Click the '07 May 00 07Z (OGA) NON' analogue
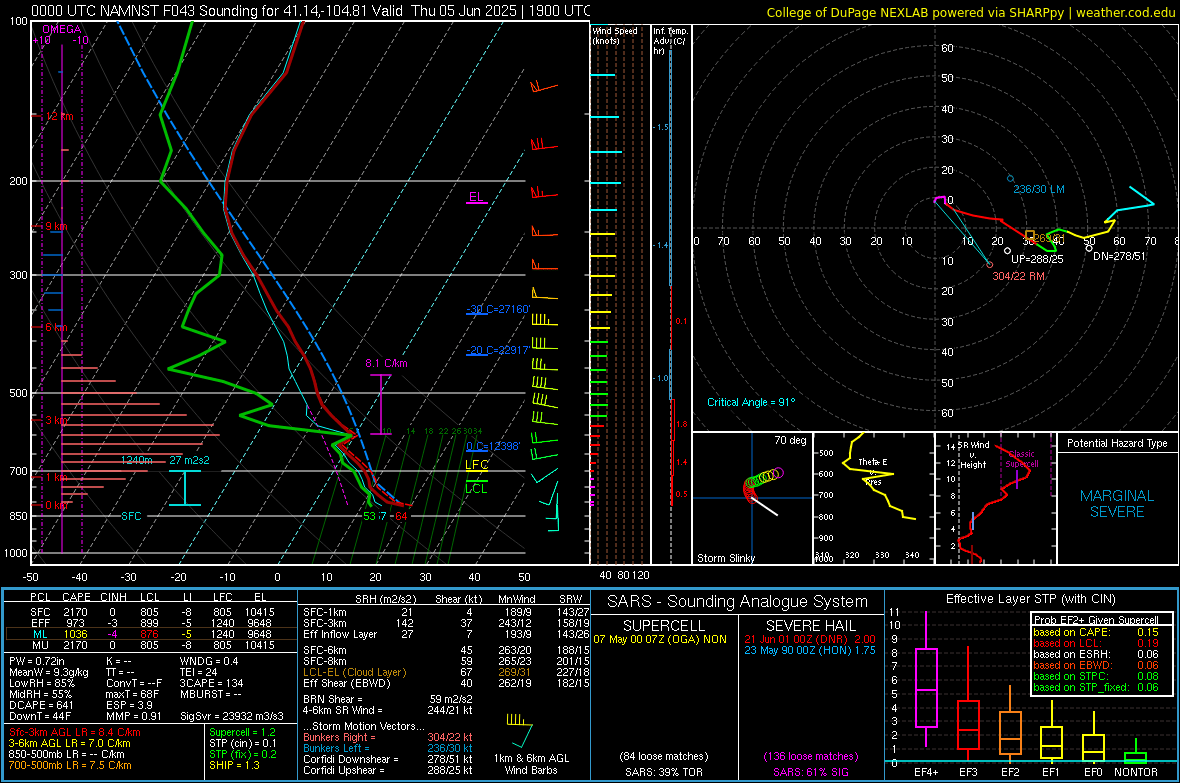1180x783 pixels. 660,639
